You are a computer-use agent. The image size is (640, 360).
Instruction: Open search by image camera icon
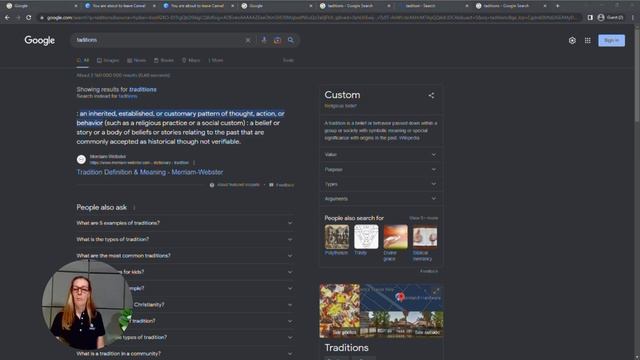(277, 40)
